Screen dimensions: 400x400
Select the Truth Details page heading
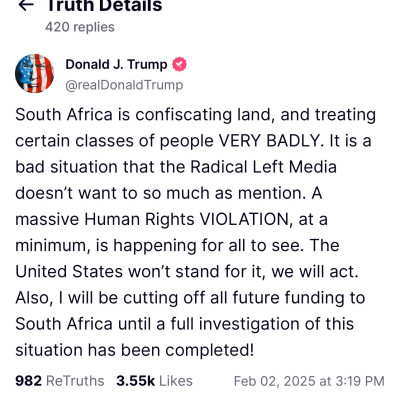104,6
